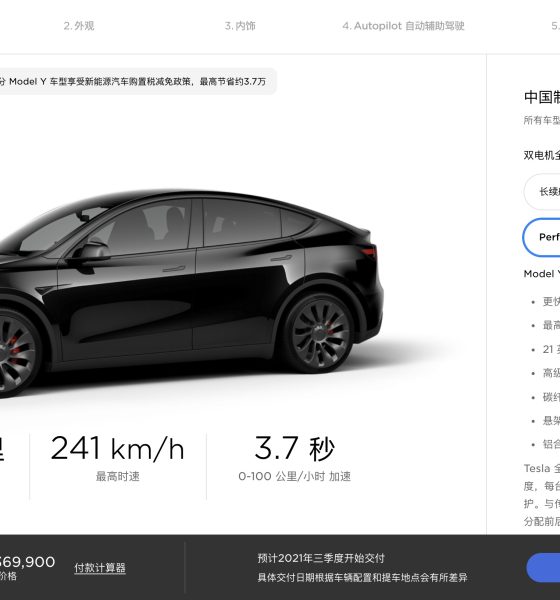Click the price ending 69,900

pos(28,562)
